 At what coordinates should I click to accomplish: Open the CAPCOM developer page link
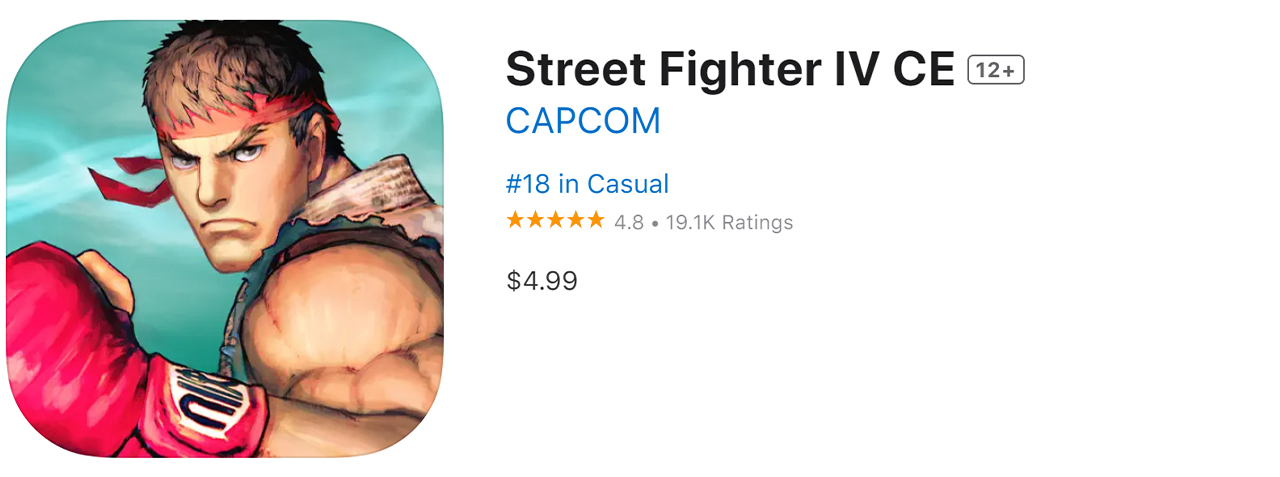click(x=583, y=121)
